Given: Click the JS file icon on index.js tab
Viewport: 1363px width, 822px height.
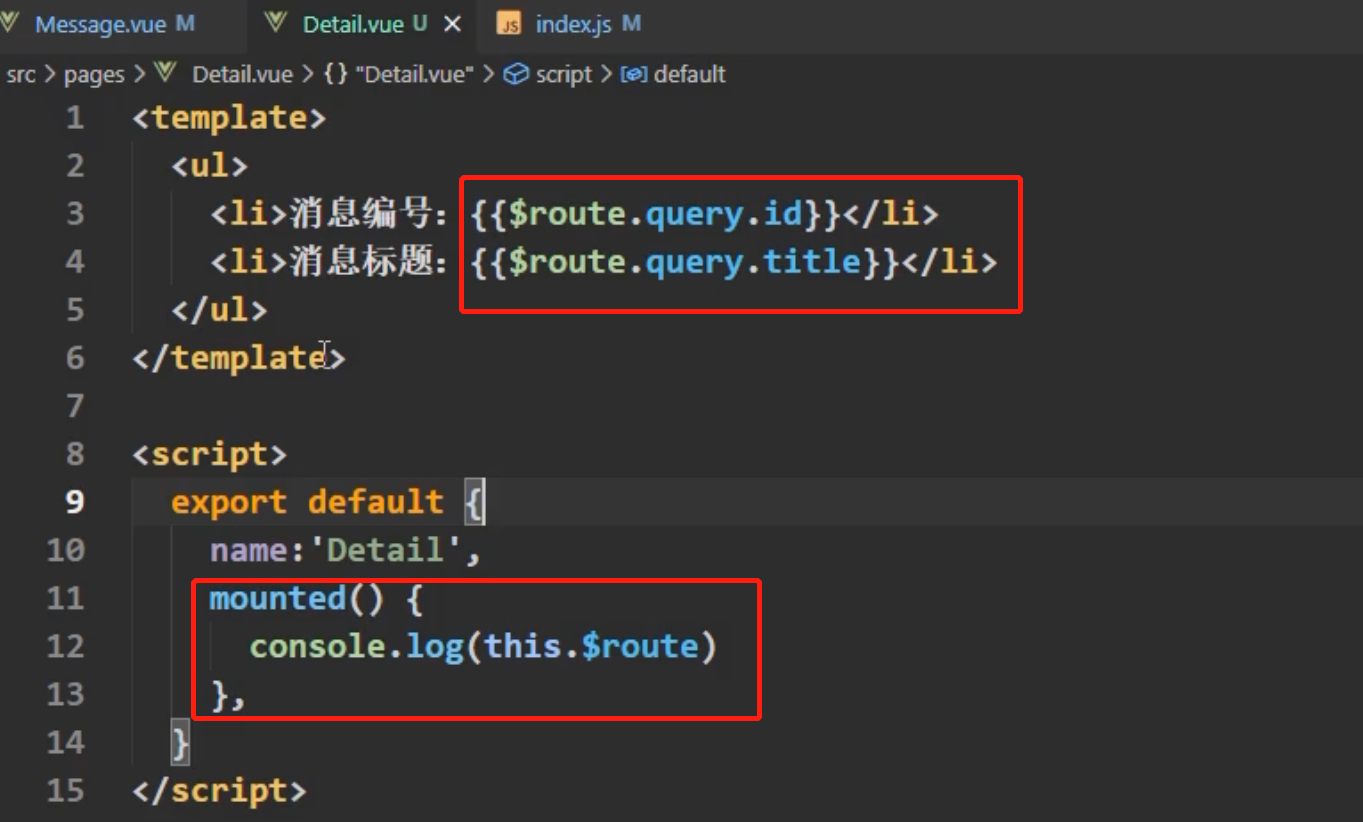Looking at the screenshot, I should [509, 25].
